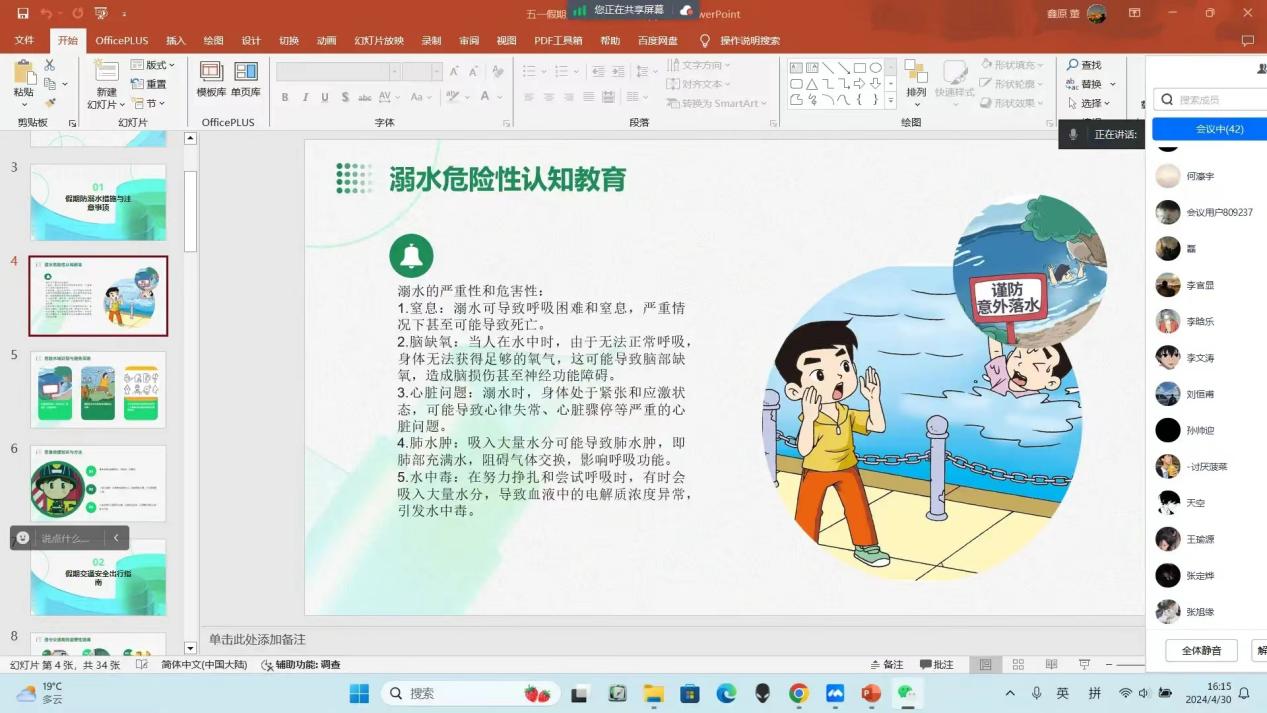The image size is (1267, 713).
Task: Open the 模板库 template library
Action: click(x=211, y=79)
